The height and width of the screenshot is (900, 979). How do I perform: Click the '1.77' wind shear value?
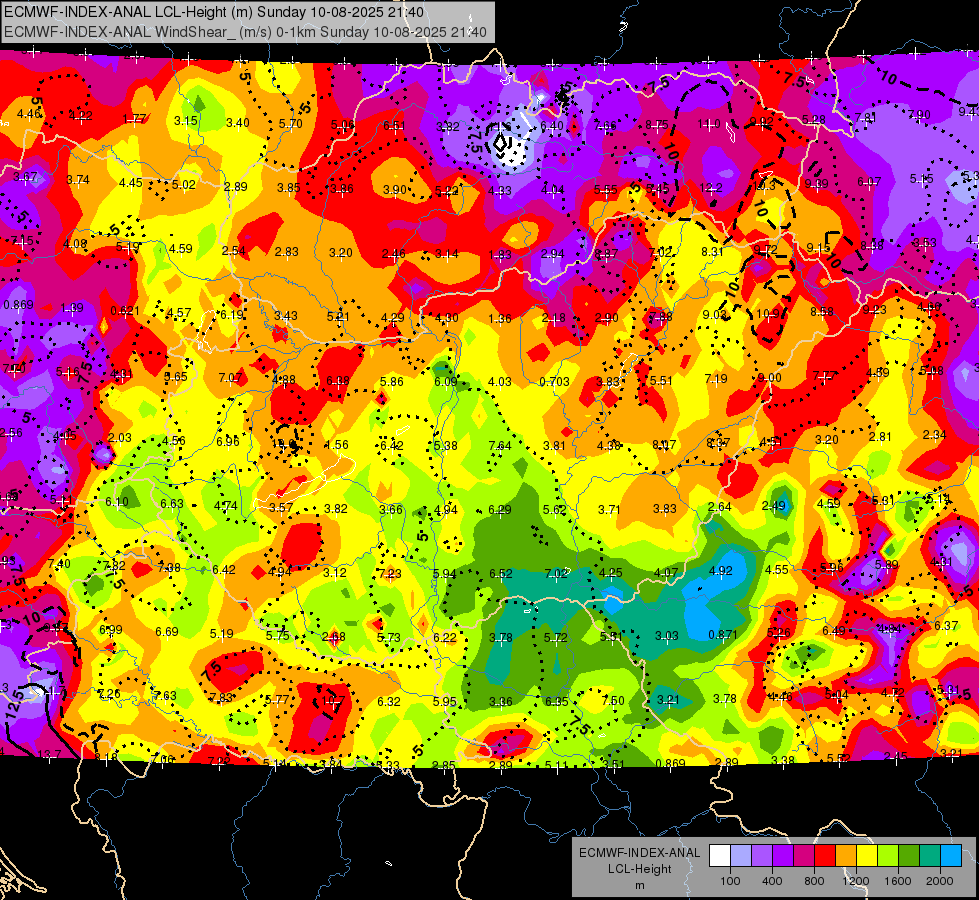point(134,119)
